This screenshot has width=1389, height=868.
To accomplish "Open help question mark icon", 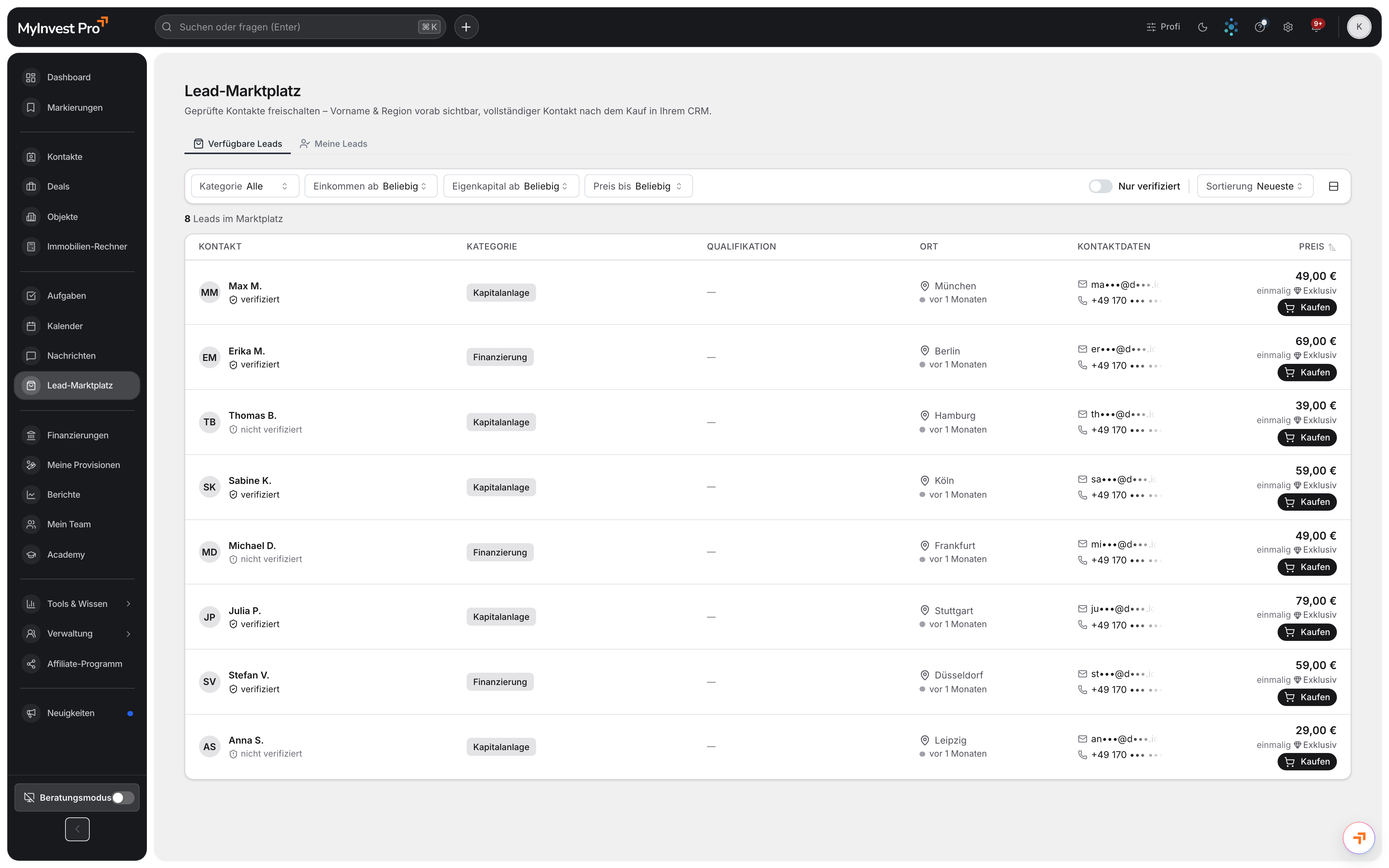I will click(1259, 27).
